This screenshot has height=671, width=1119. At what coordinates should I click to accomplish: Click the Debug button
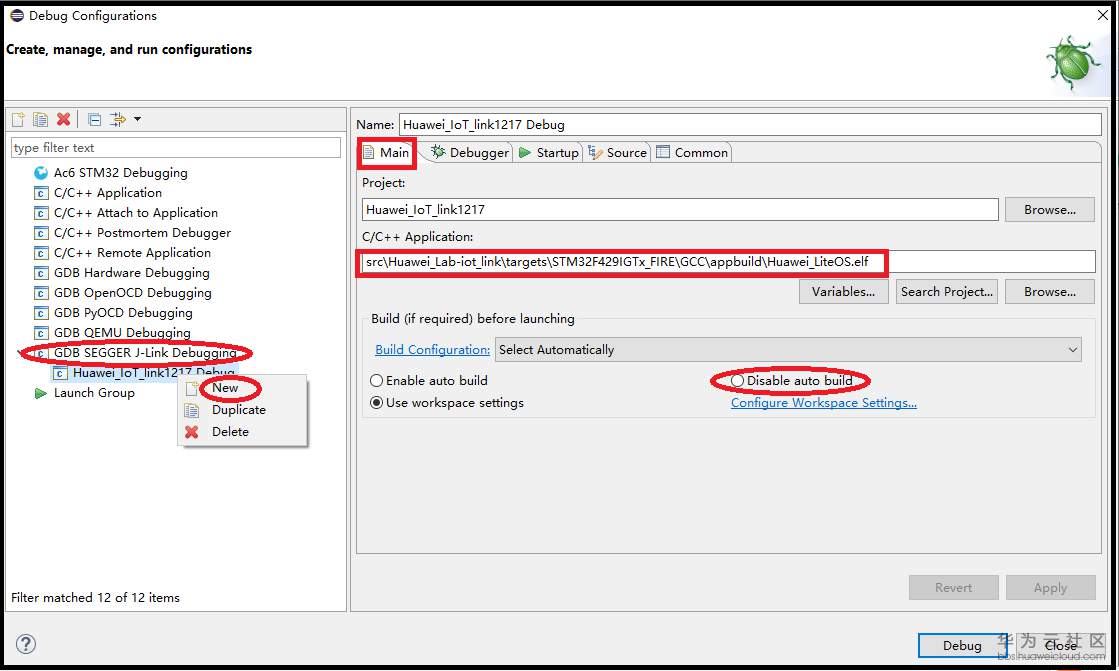(x=962, y=645)
